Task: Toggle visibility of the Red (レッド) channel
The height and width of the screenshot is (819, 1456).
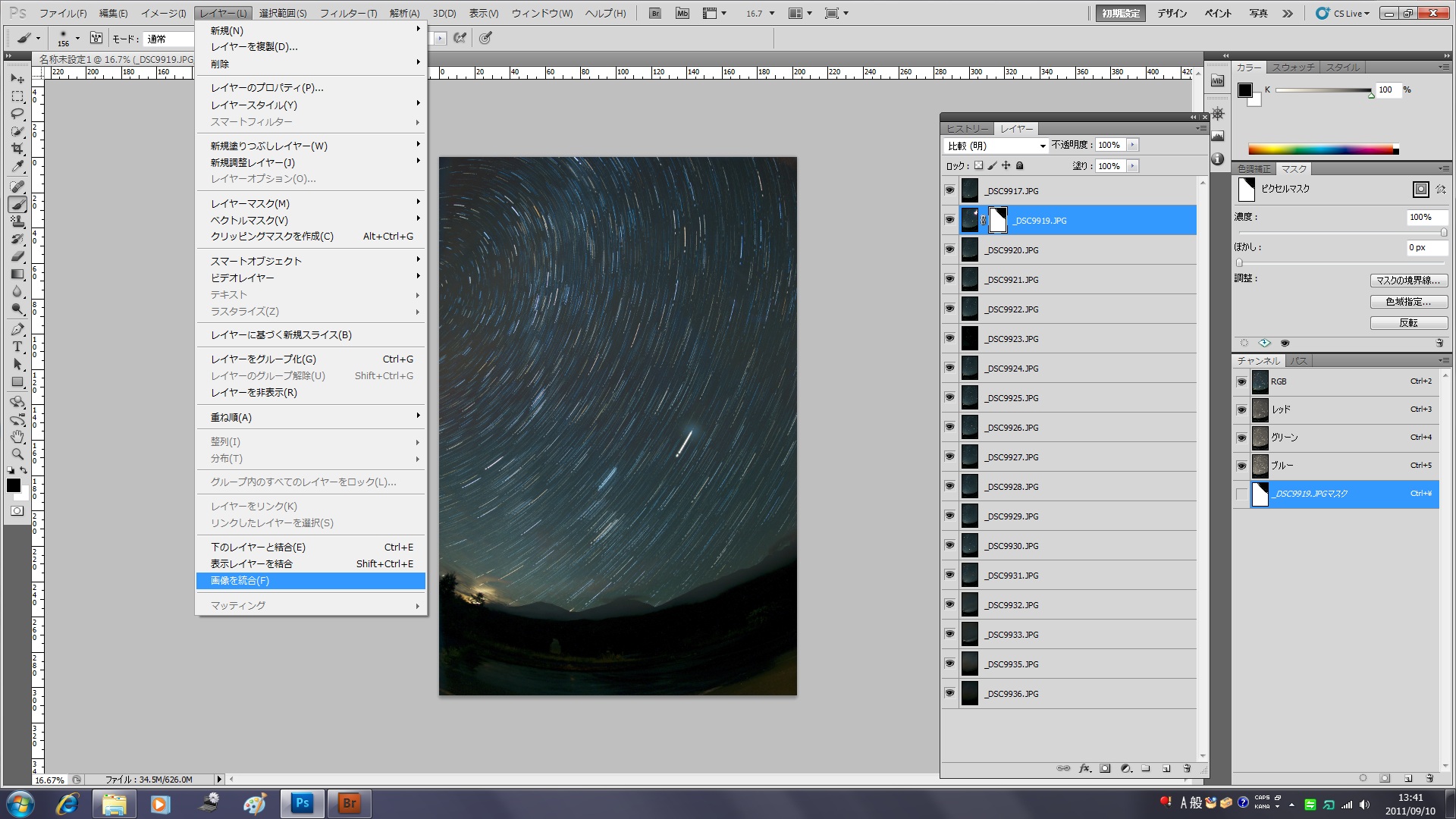Action: click(x=1241, y=409)
